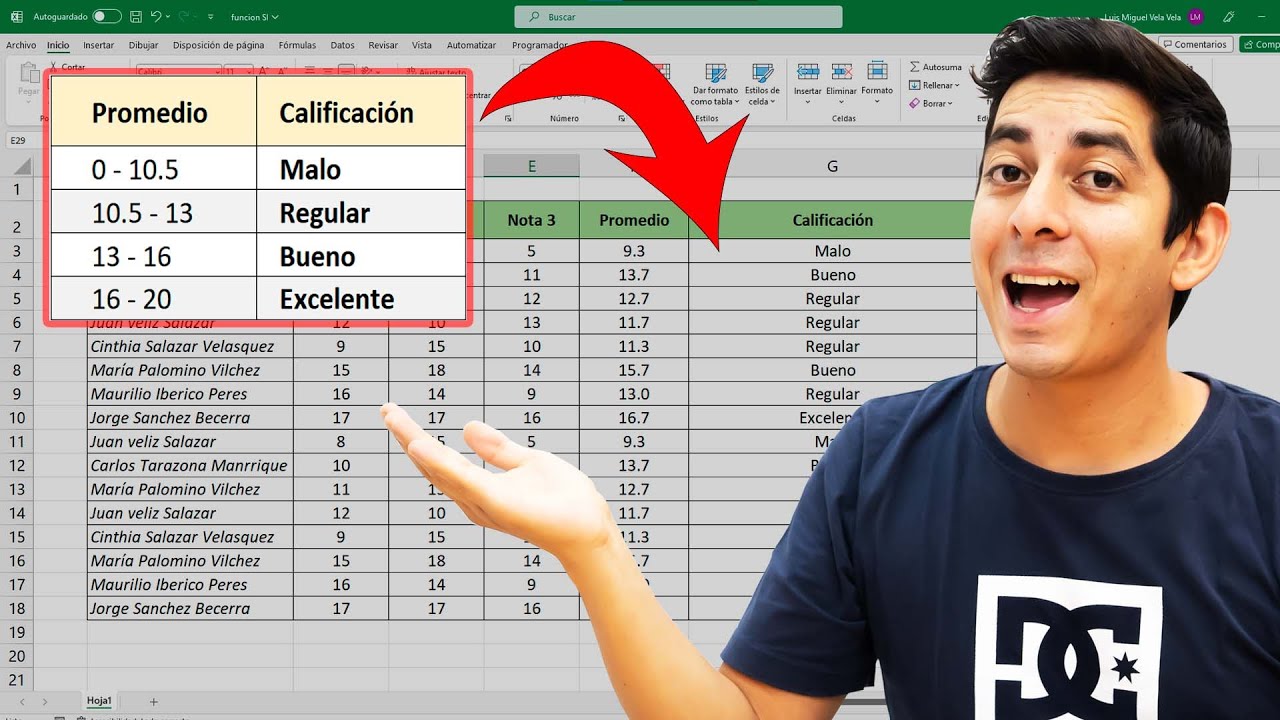Switch to the Insertar ribbon tab
The height and width of the screenshot is (720, 1280).
(98, 45)
